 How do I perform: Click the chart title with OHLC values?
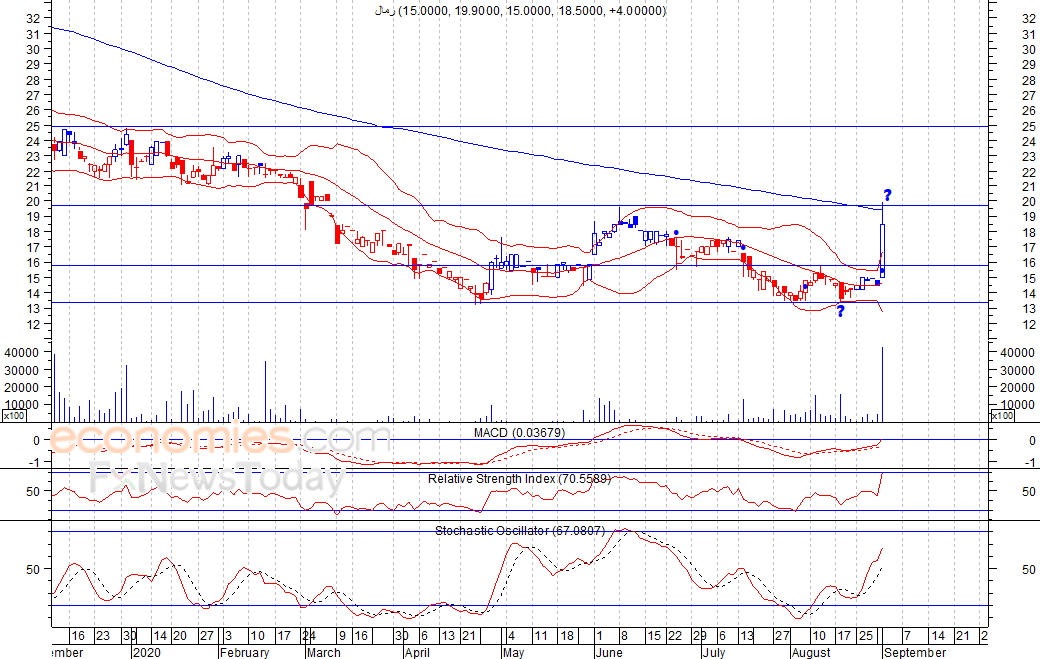click(x=520, y=11)
